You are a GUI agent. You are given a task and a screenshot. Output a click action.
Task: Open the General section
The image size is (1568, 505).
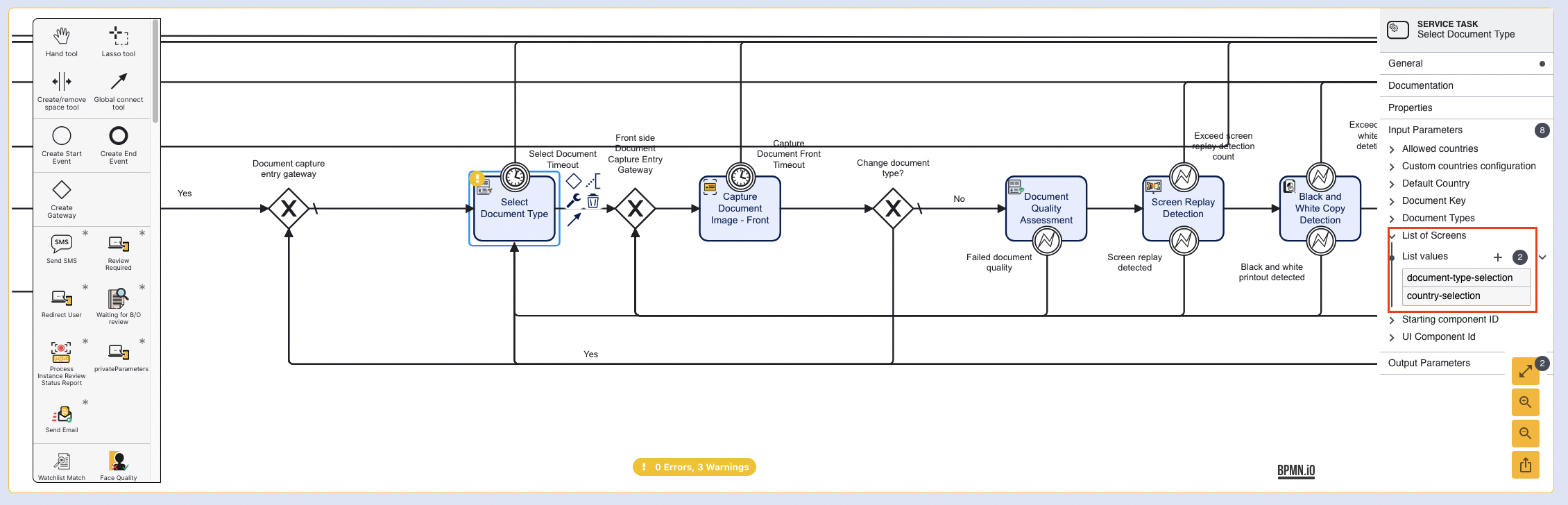click(x=1406, y=63)
